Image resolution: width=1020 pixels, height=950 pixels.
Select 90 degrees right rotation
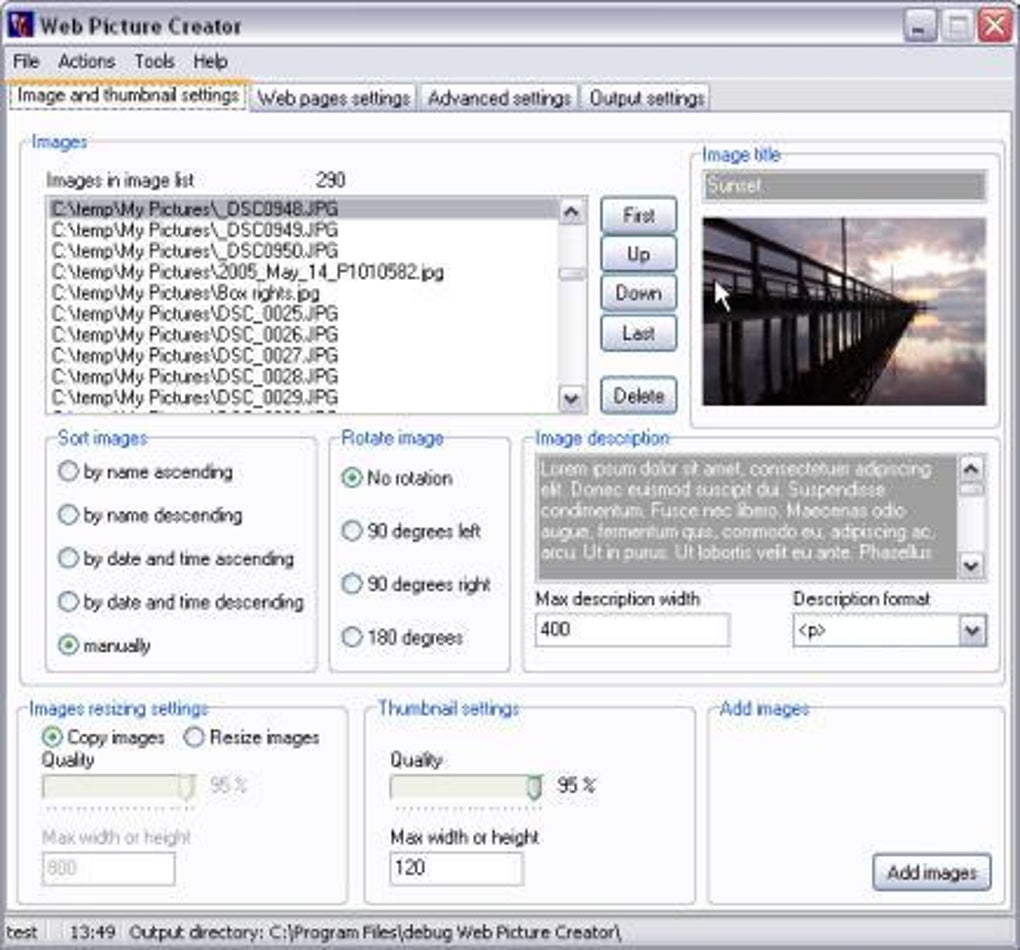click(416, 584)
